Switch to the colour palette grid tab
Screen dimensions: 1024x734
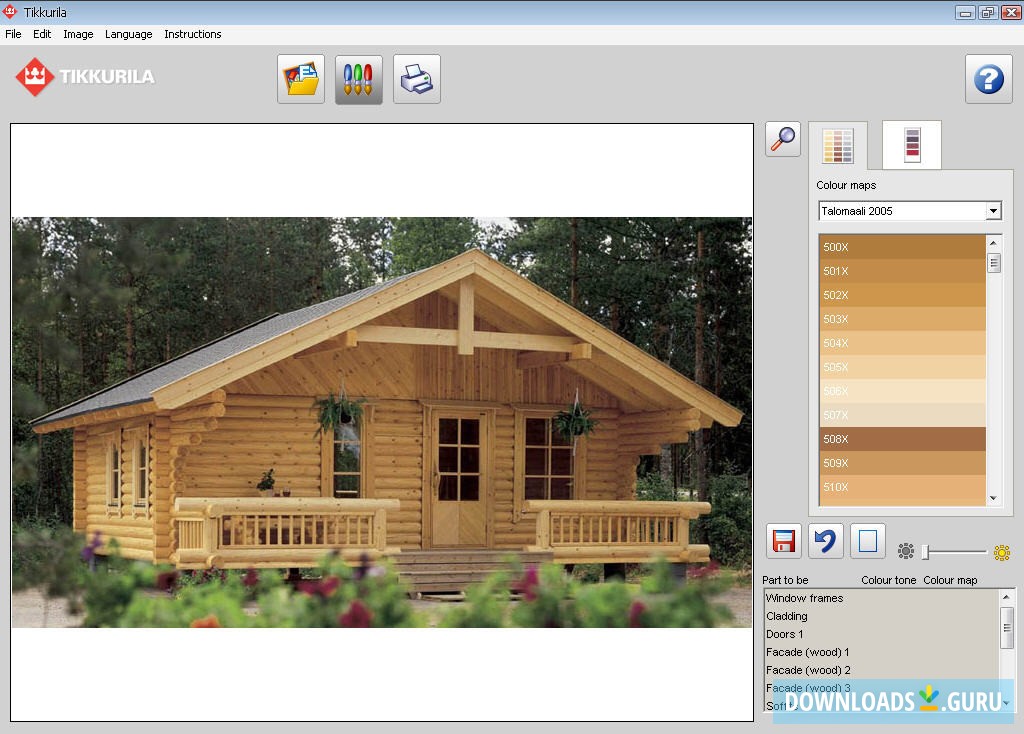pos(838,146)
